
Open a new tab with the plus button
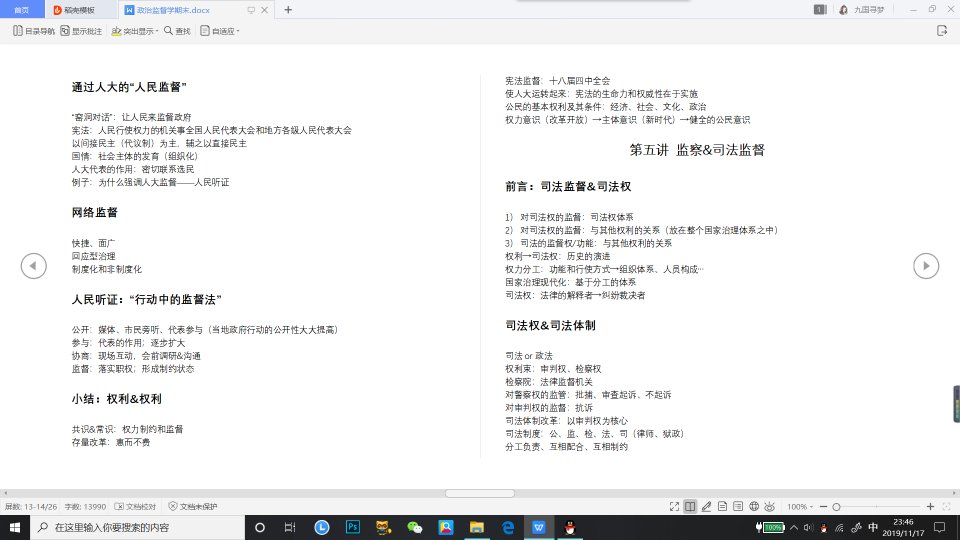pyautogui.click(x=288, y=10)
